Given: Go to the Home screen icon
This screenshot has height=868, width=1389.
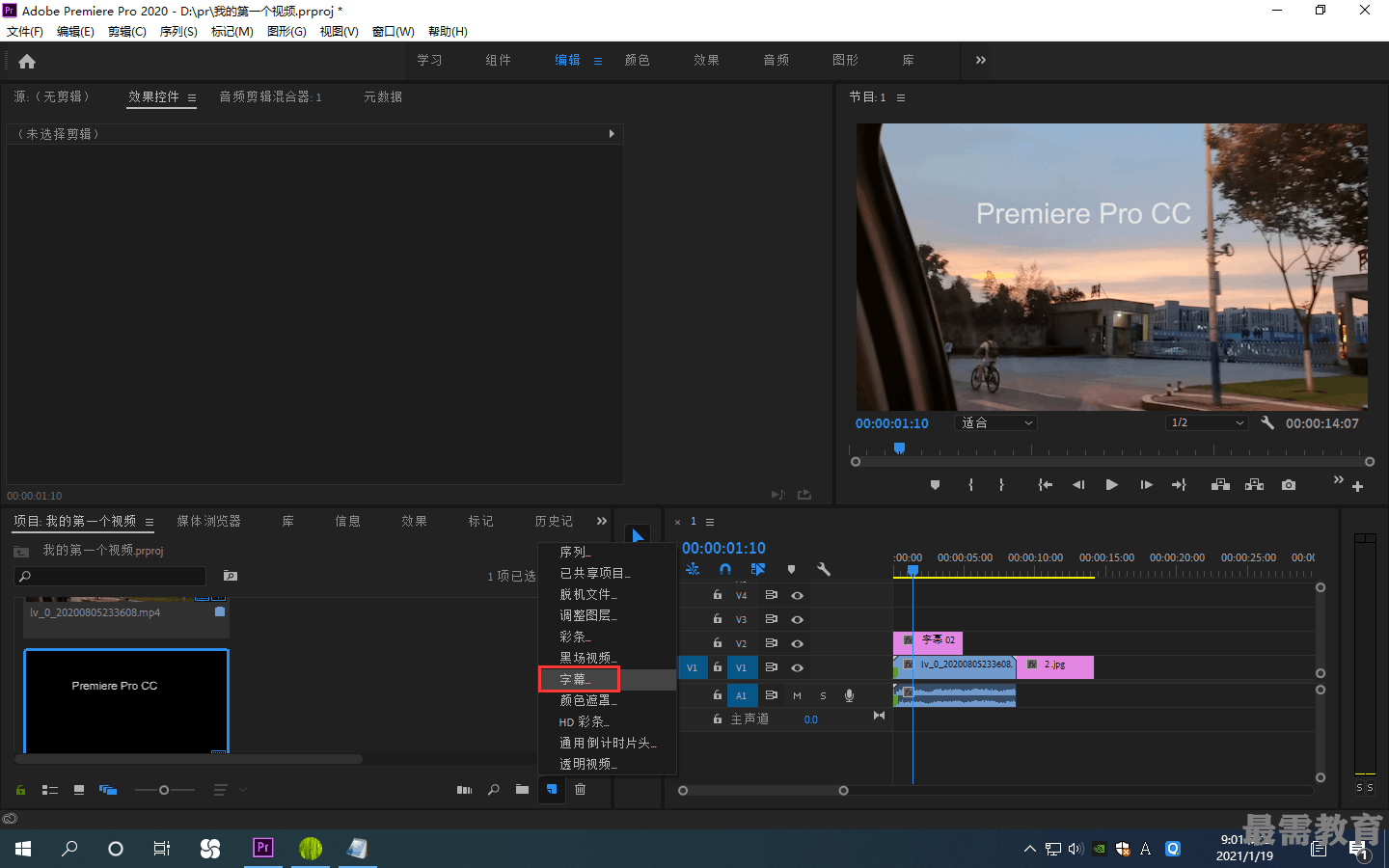Looking at the screenshot, I should point(27,62).
